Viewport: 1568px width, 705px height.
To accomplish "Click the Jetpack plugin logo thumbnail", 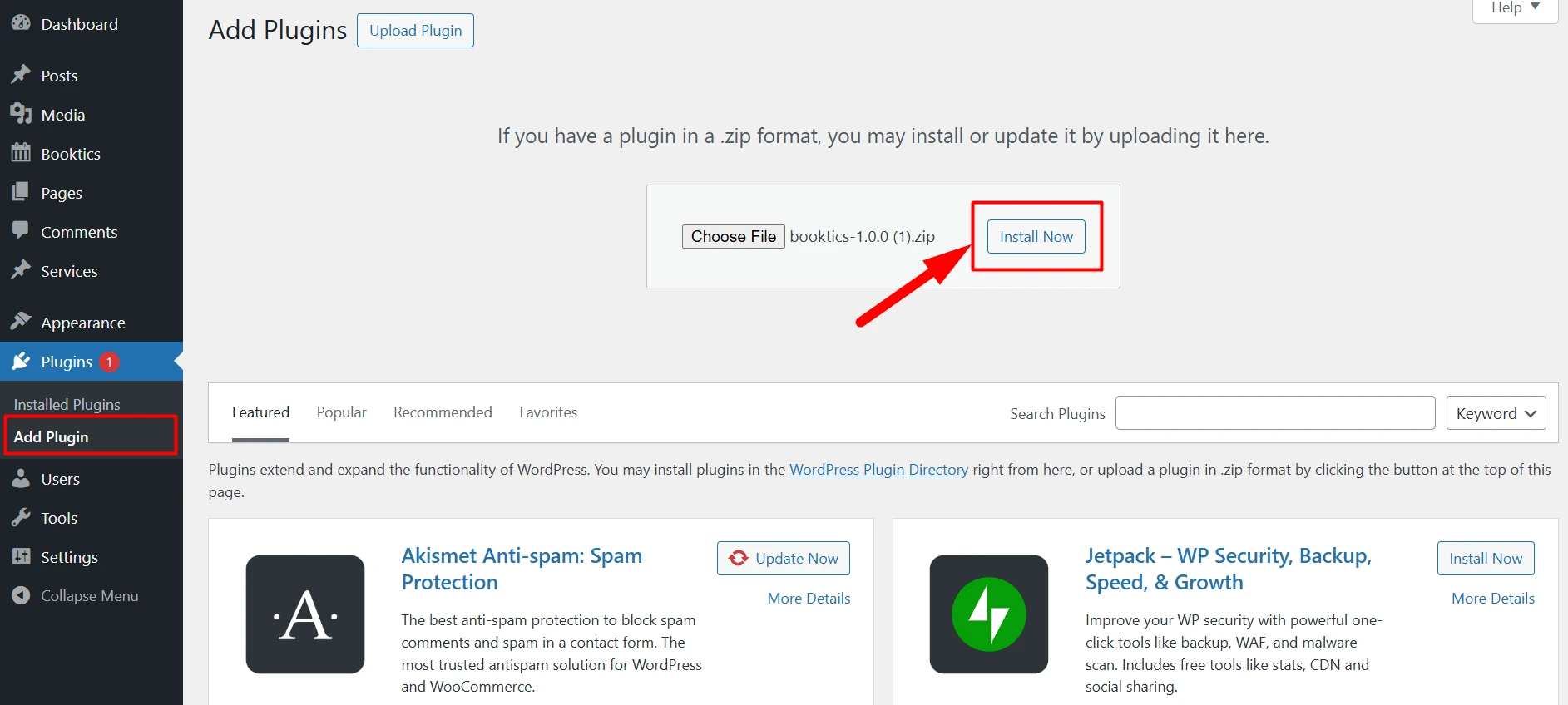I will (988, 614).
